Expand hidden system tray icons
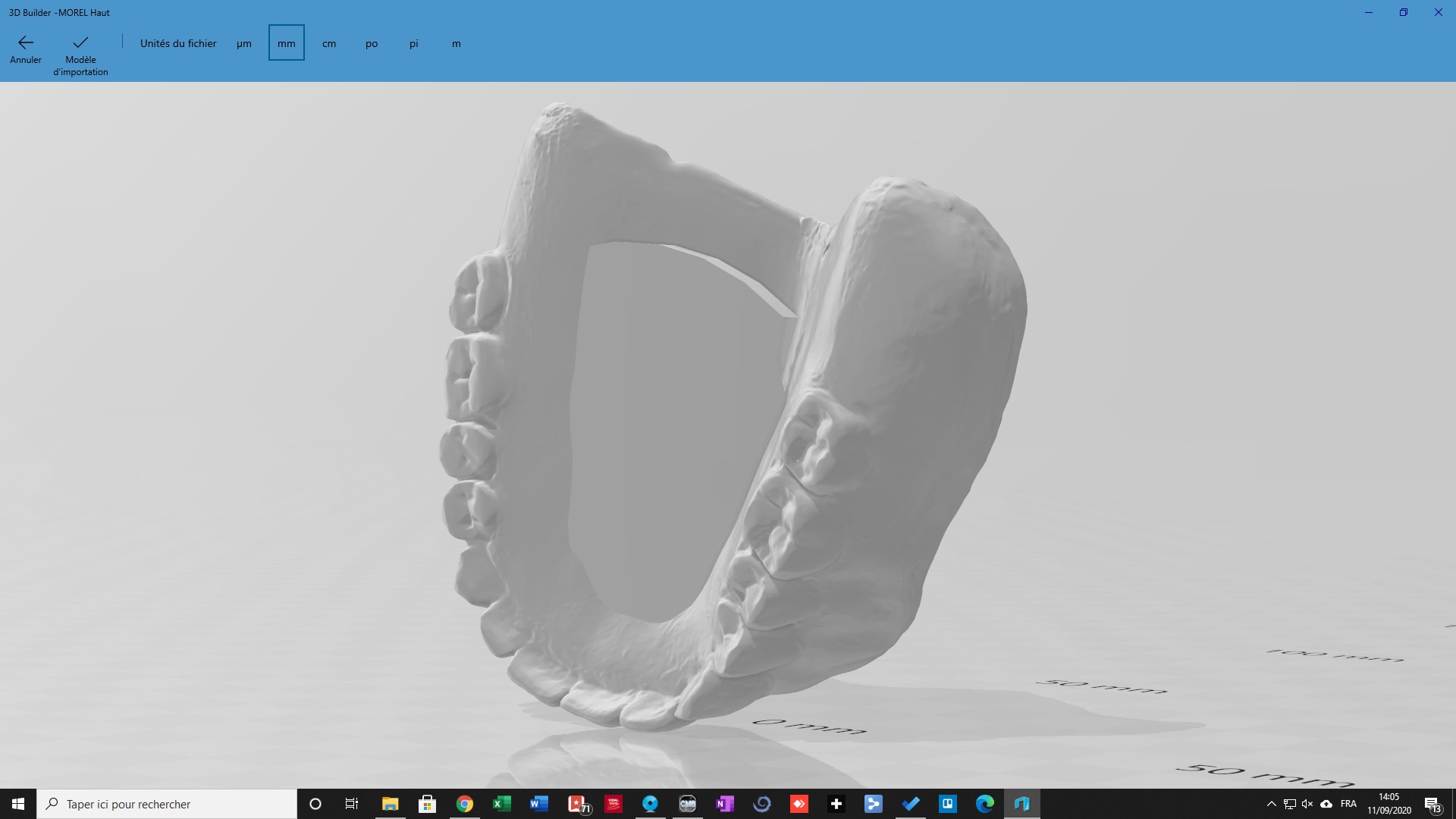This screenshot has width=1456, height=819. coord(1271,804)
